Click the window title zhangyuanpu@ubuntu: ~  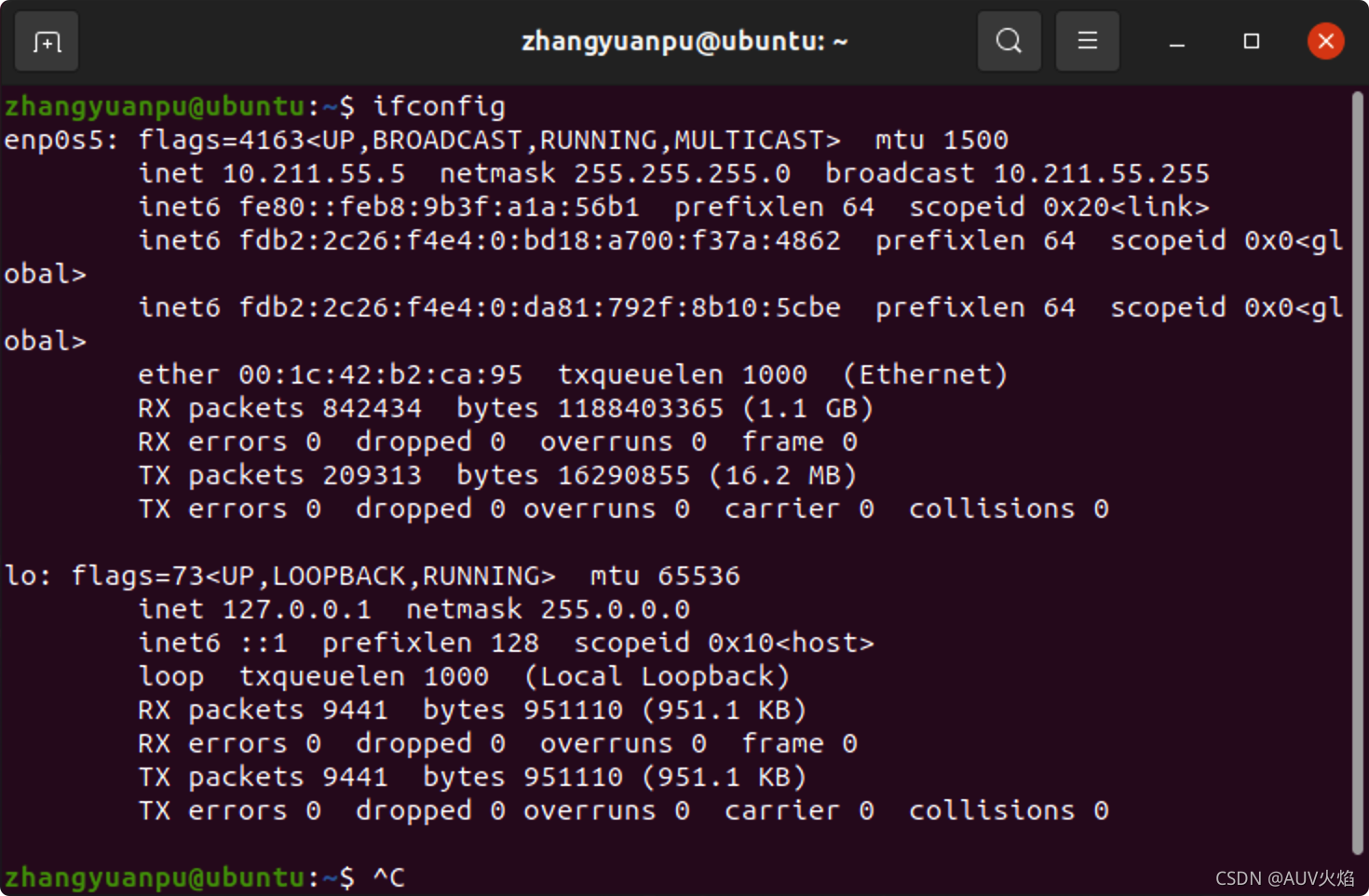pos(684,42)
